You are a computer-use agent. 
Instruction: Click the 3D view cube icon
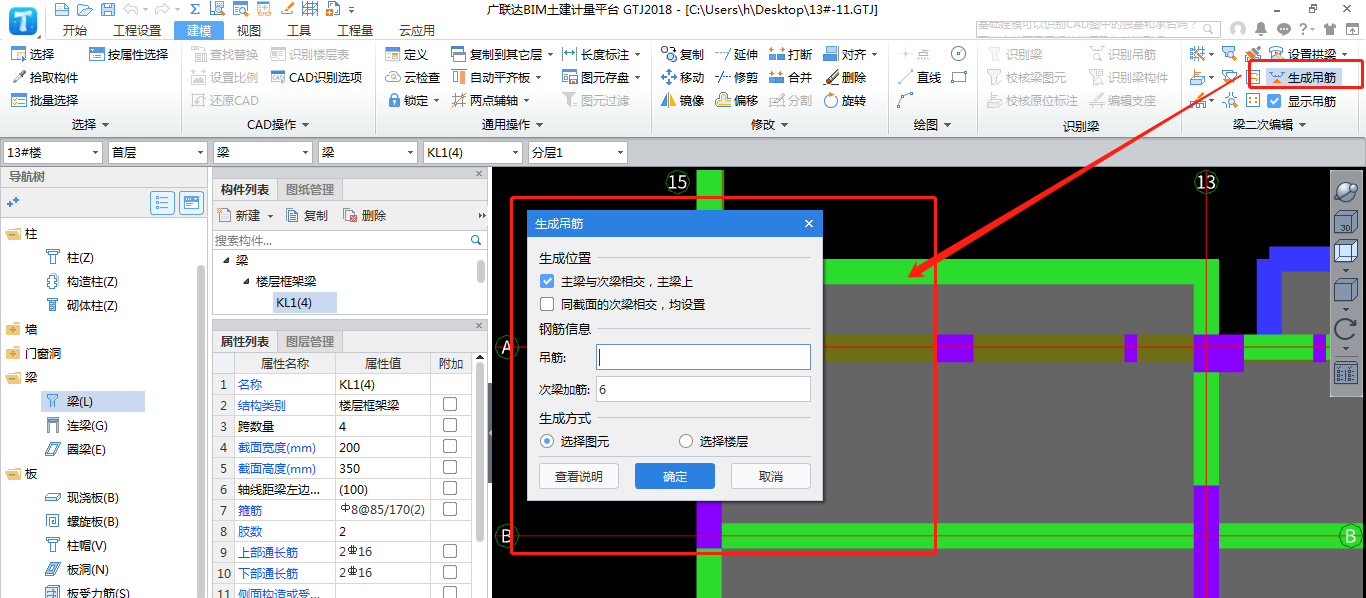(x=1346, y=220)
